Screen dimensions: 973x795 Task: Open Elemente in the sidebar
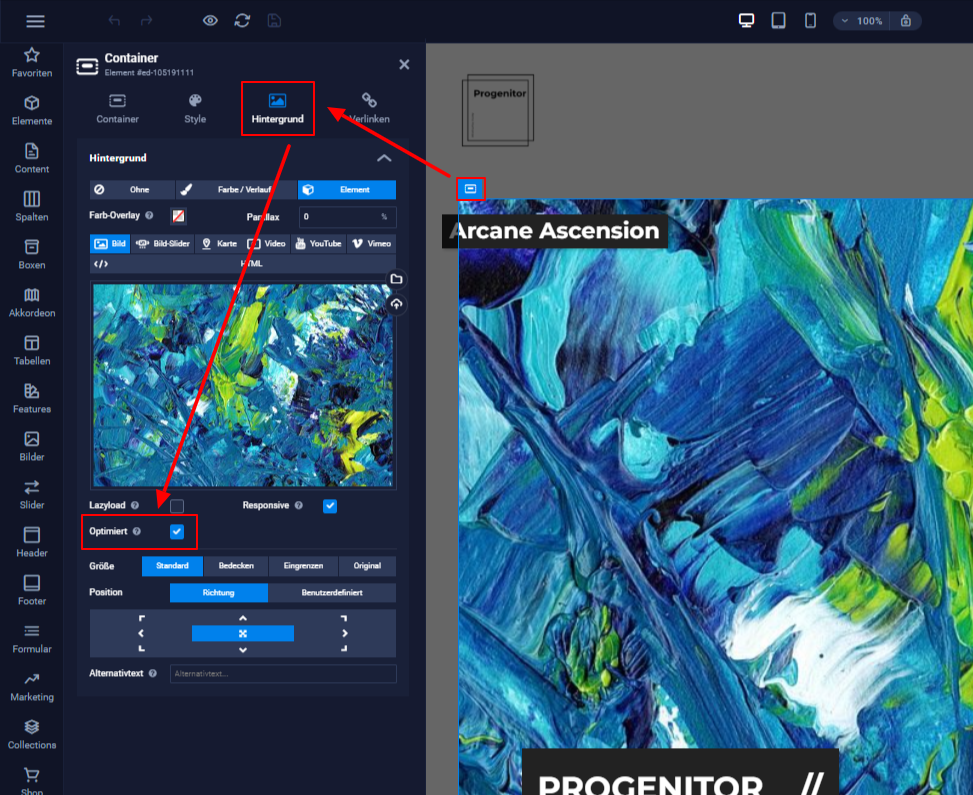coord(32,110)
